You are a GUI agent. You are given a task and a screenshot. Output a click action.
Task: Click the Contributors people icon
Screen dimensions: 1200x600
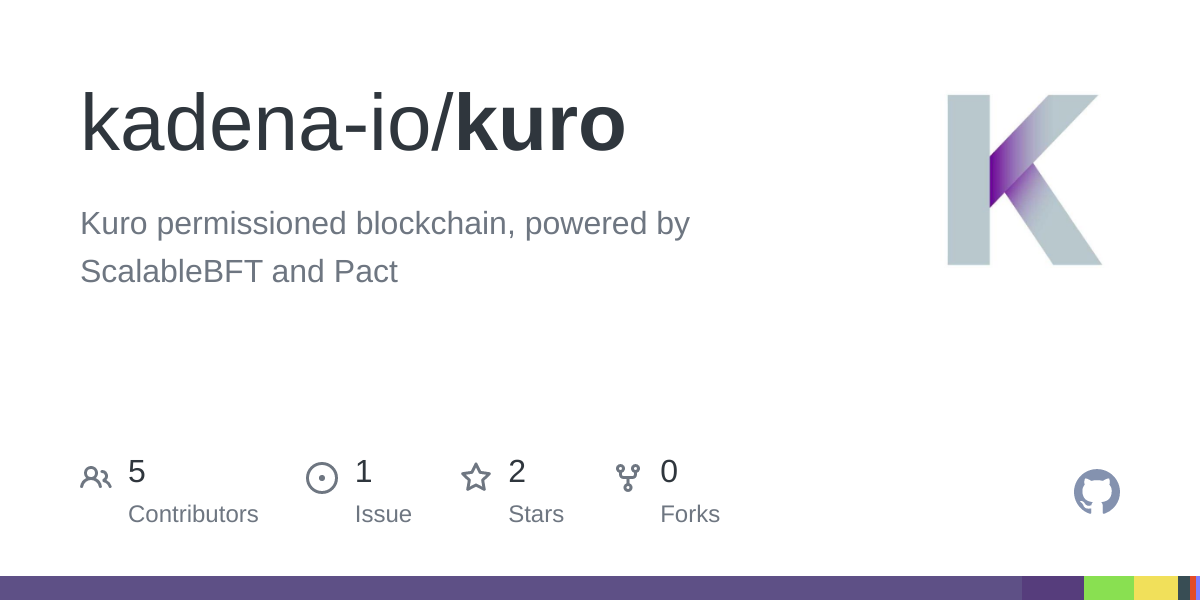(96, 478)
